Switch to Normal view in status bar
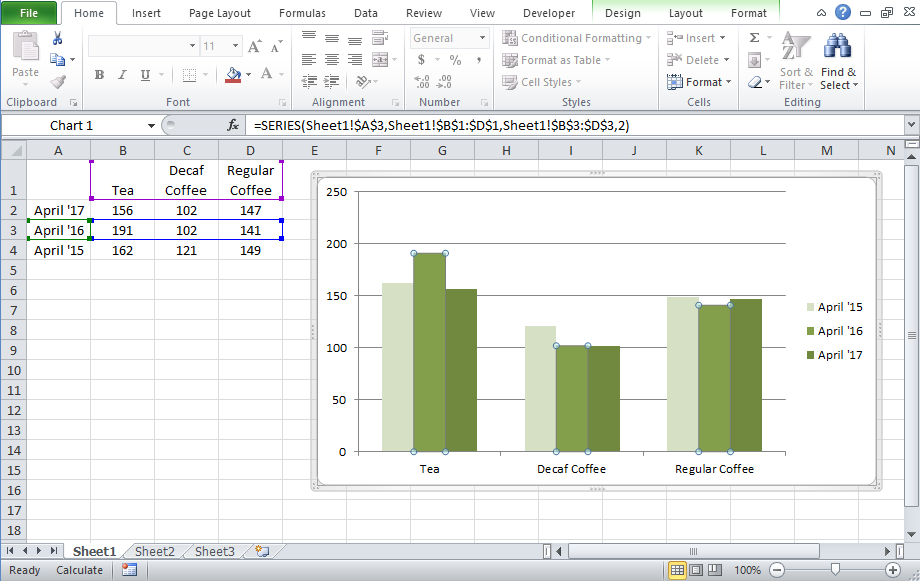 (677, 570)
